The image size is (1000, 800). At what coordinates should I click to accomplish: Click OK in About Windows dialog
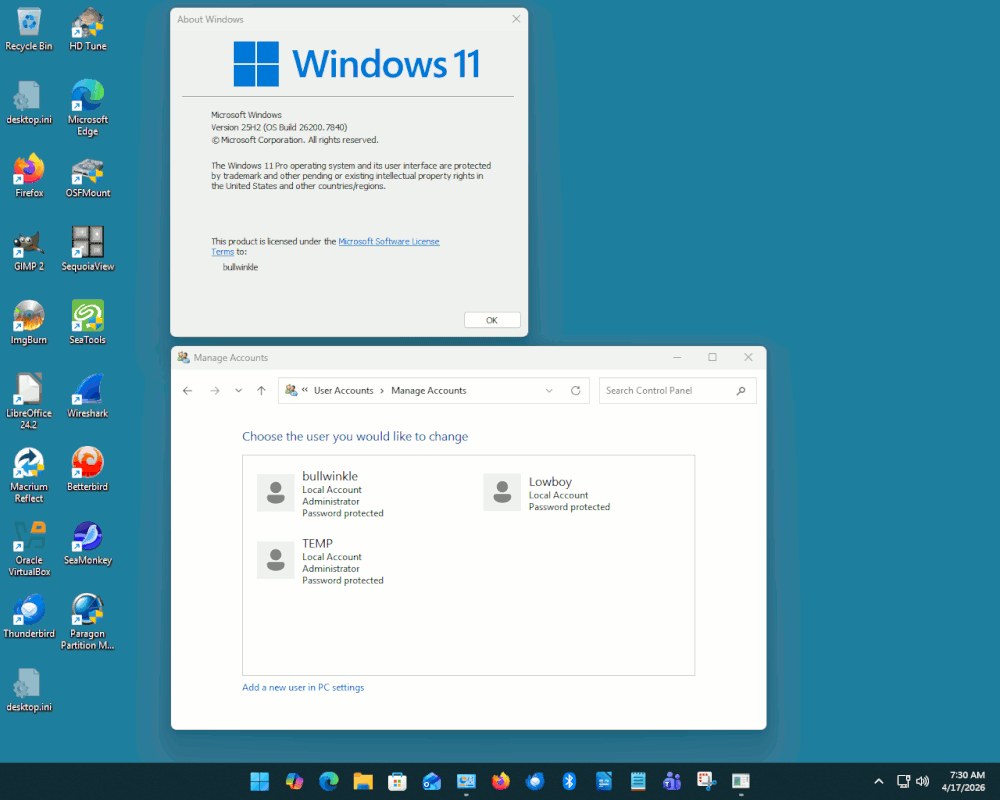pos(492,320)
